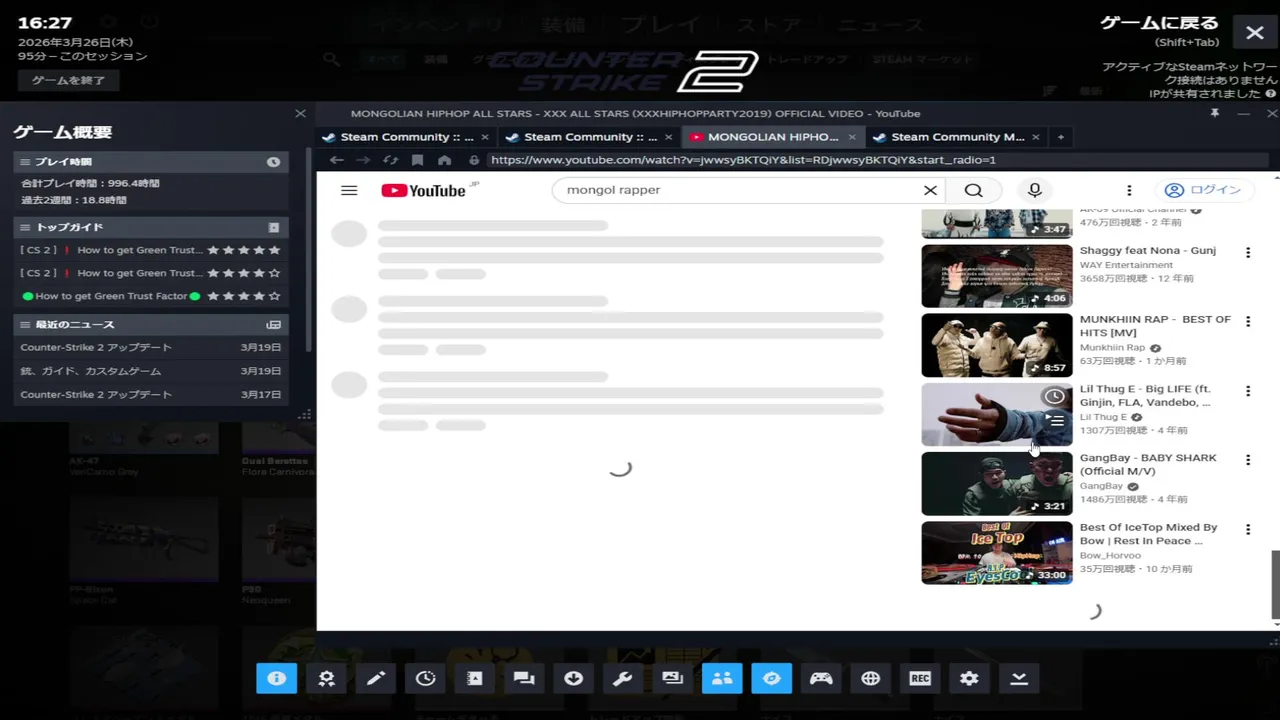The image size is (1280, 720).
Task: Add Lil Thug E video to queue
Action: 1055,421
